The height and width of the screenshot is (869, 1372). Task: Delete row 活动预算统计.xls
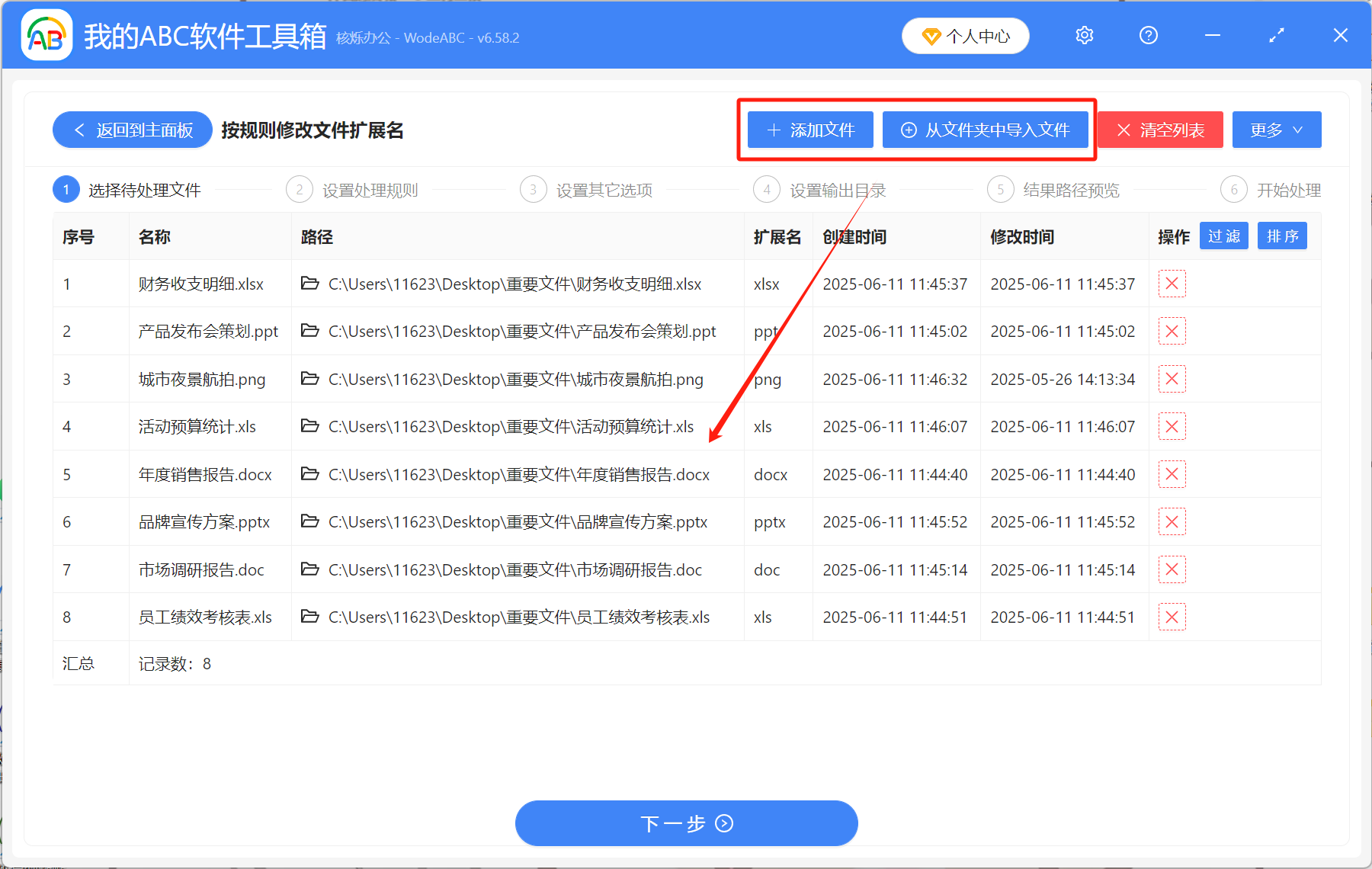point(1172,426)
